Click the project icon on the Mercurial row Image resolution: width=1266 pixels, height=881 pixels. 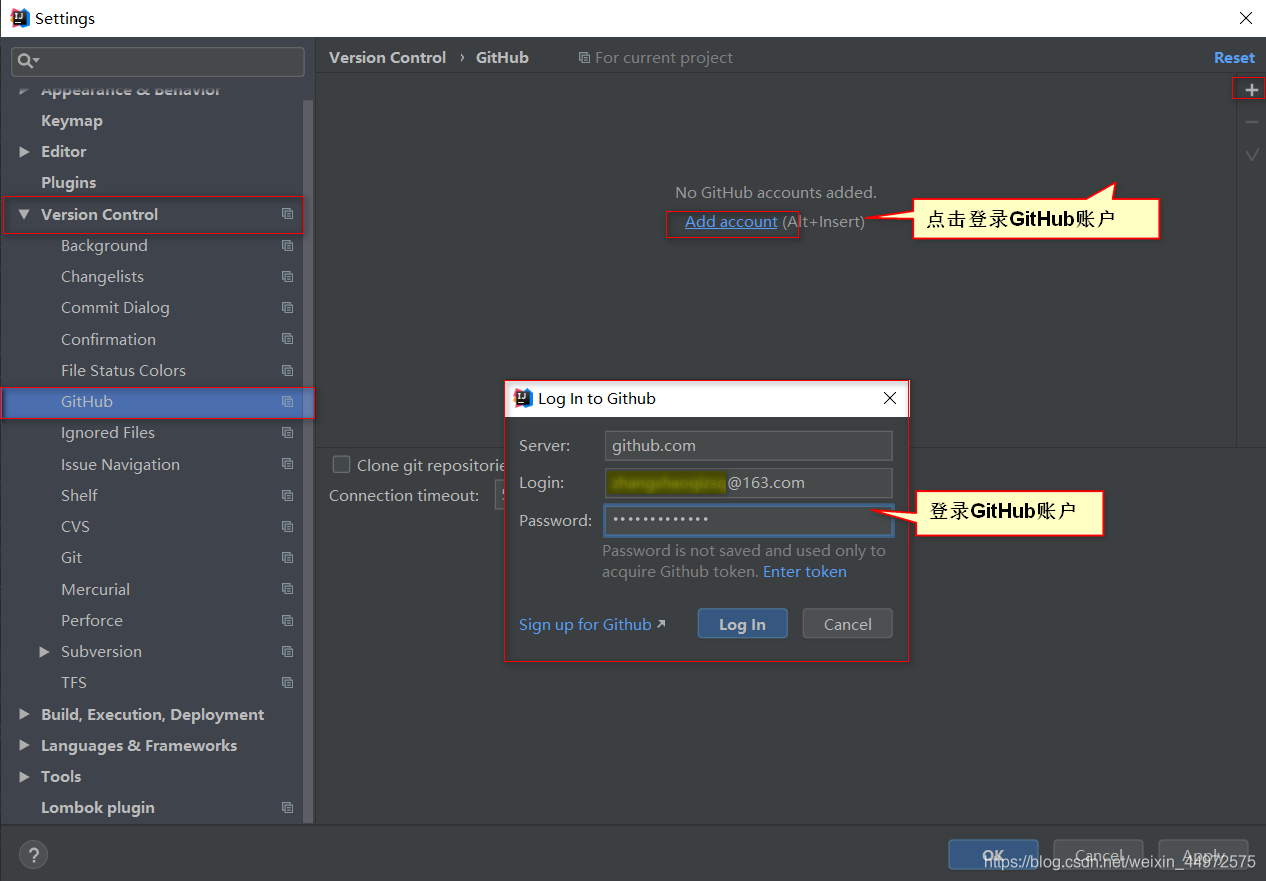click(x=287, y=589)
